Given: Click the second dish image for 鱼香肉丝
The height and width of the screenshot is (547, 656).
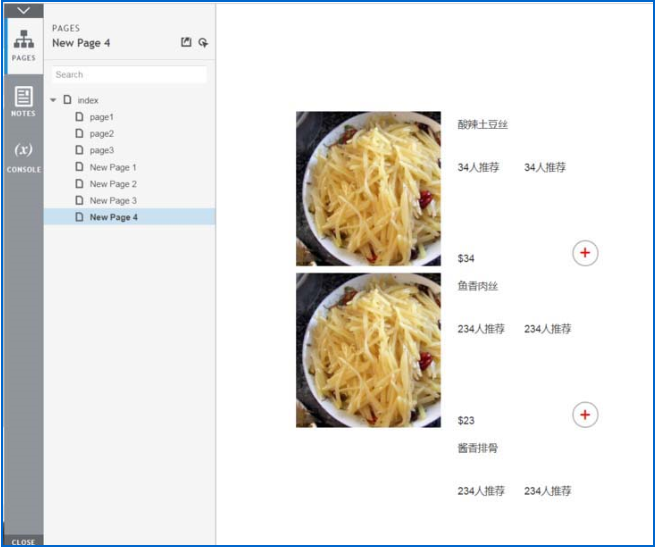Looking at the screenshot, I should pyautogui.click(x=368, y=350).
